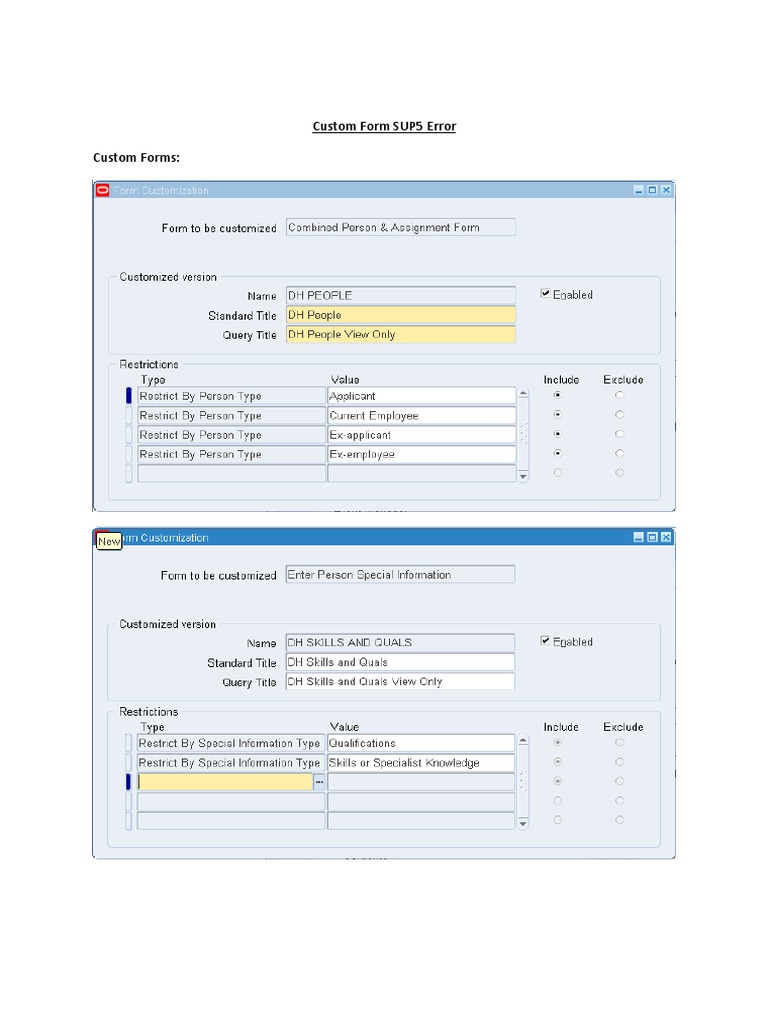The width and height of the screenshot is (768, 1024).
Task: Click the Name field containing DH PEOPLE
Action: tap(400, 295)
